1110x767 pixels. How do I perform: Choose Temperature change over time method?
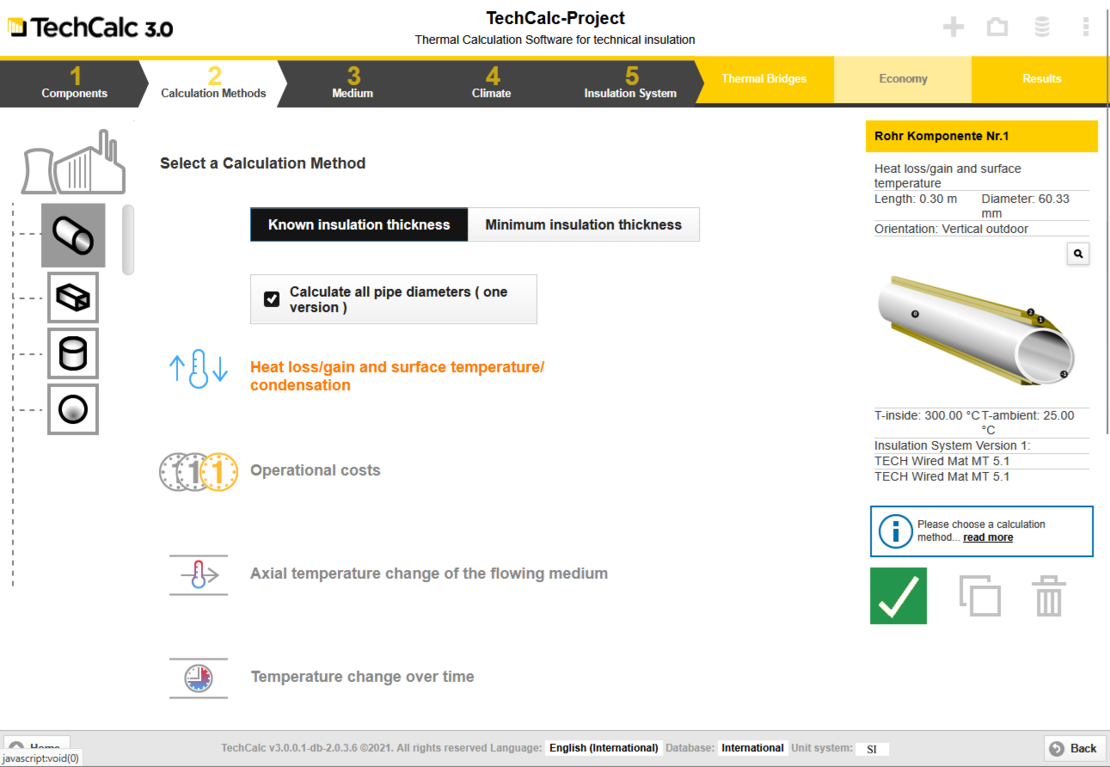click(362, 676)
